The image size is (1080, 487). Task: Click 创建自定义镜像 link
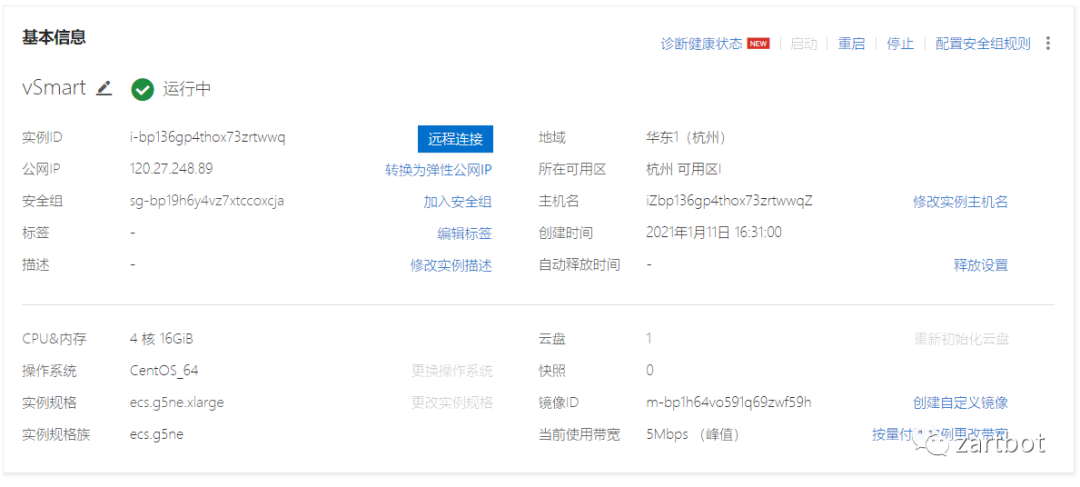point(960,402)
